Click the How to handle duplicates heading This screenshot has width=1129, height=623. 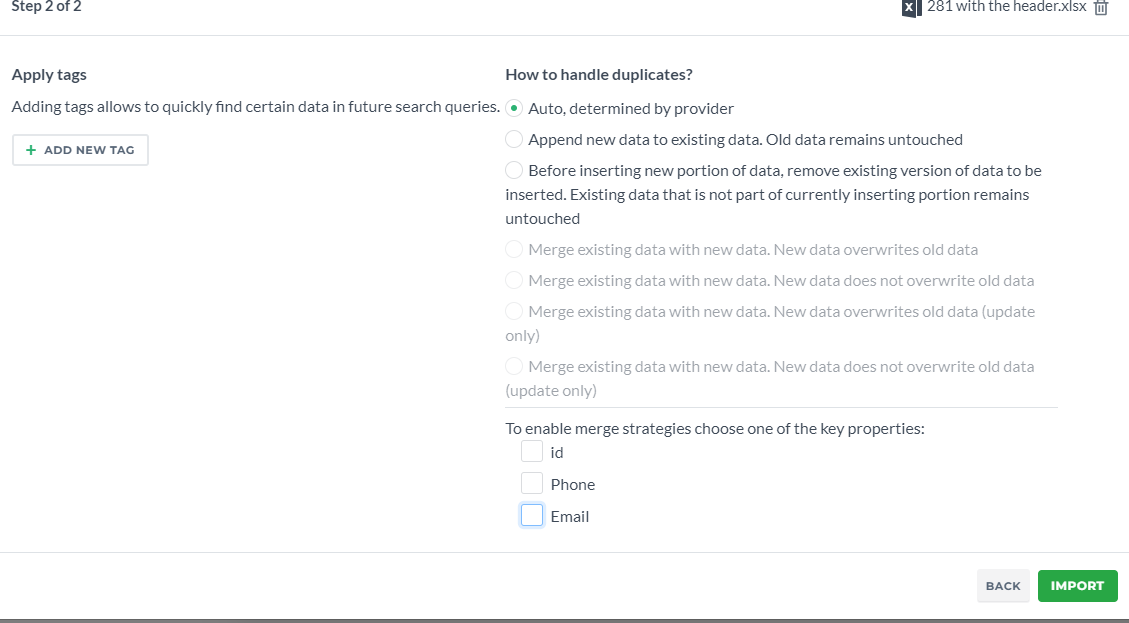[599, 75]
